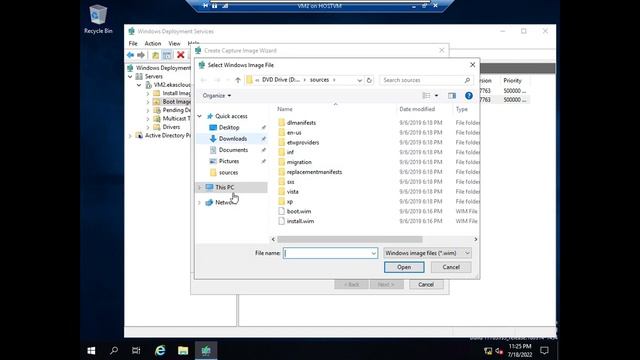Open the address bar history dropdown
Image resolution: width=640 pixels, height=360 pixels.
[359, 80]
